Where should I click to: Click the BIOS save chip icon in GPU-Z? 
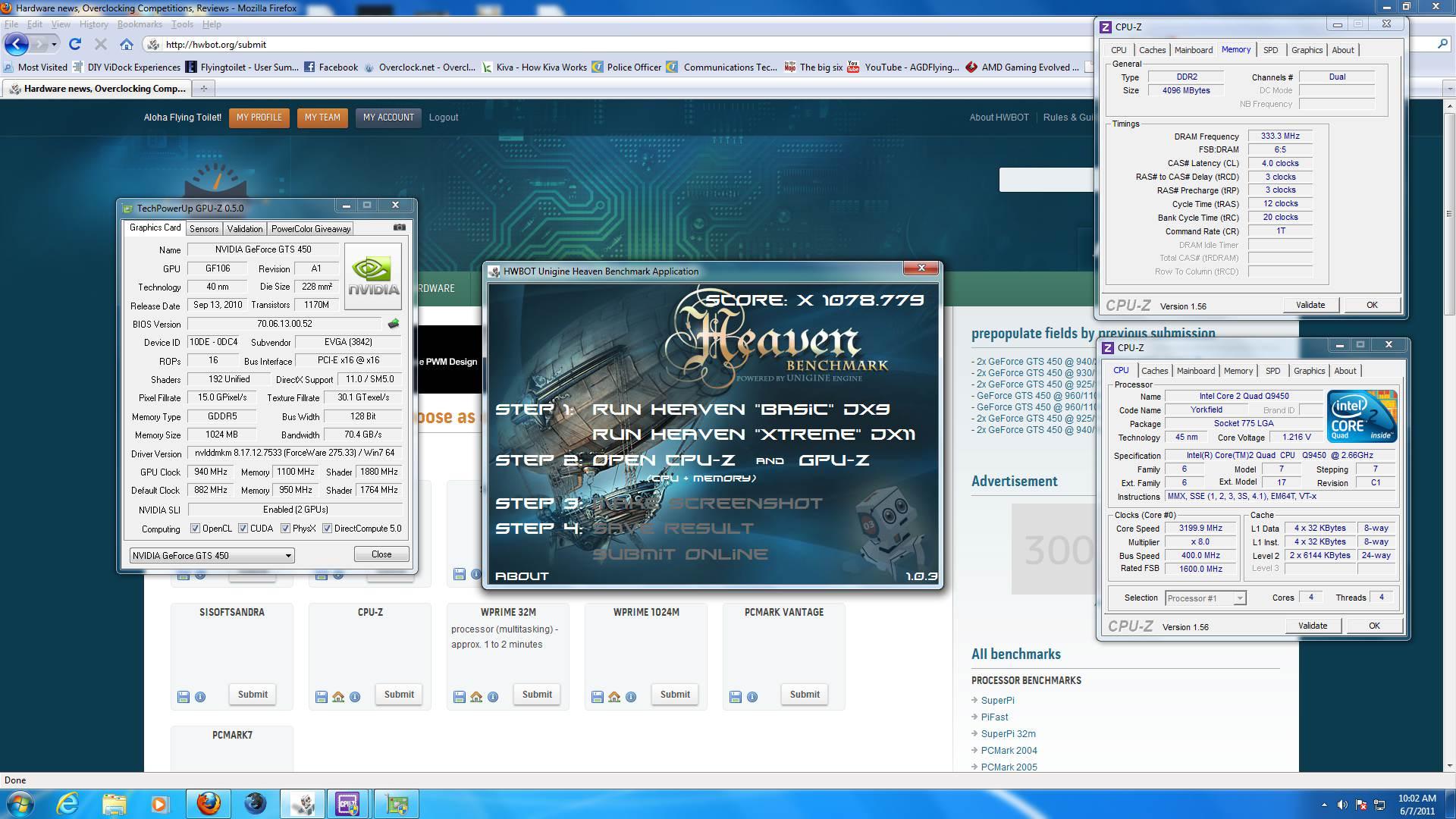(393, 324)
